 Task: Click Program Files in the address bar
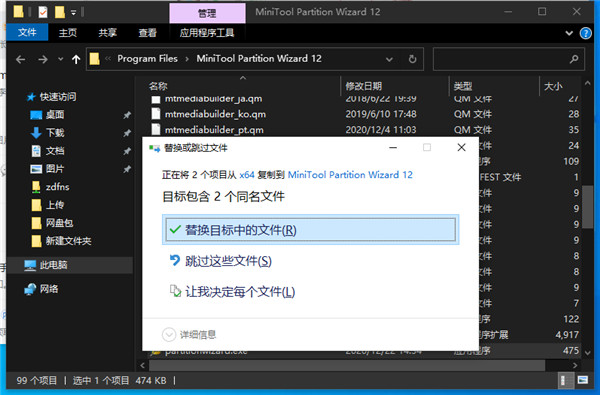point(147,59)
